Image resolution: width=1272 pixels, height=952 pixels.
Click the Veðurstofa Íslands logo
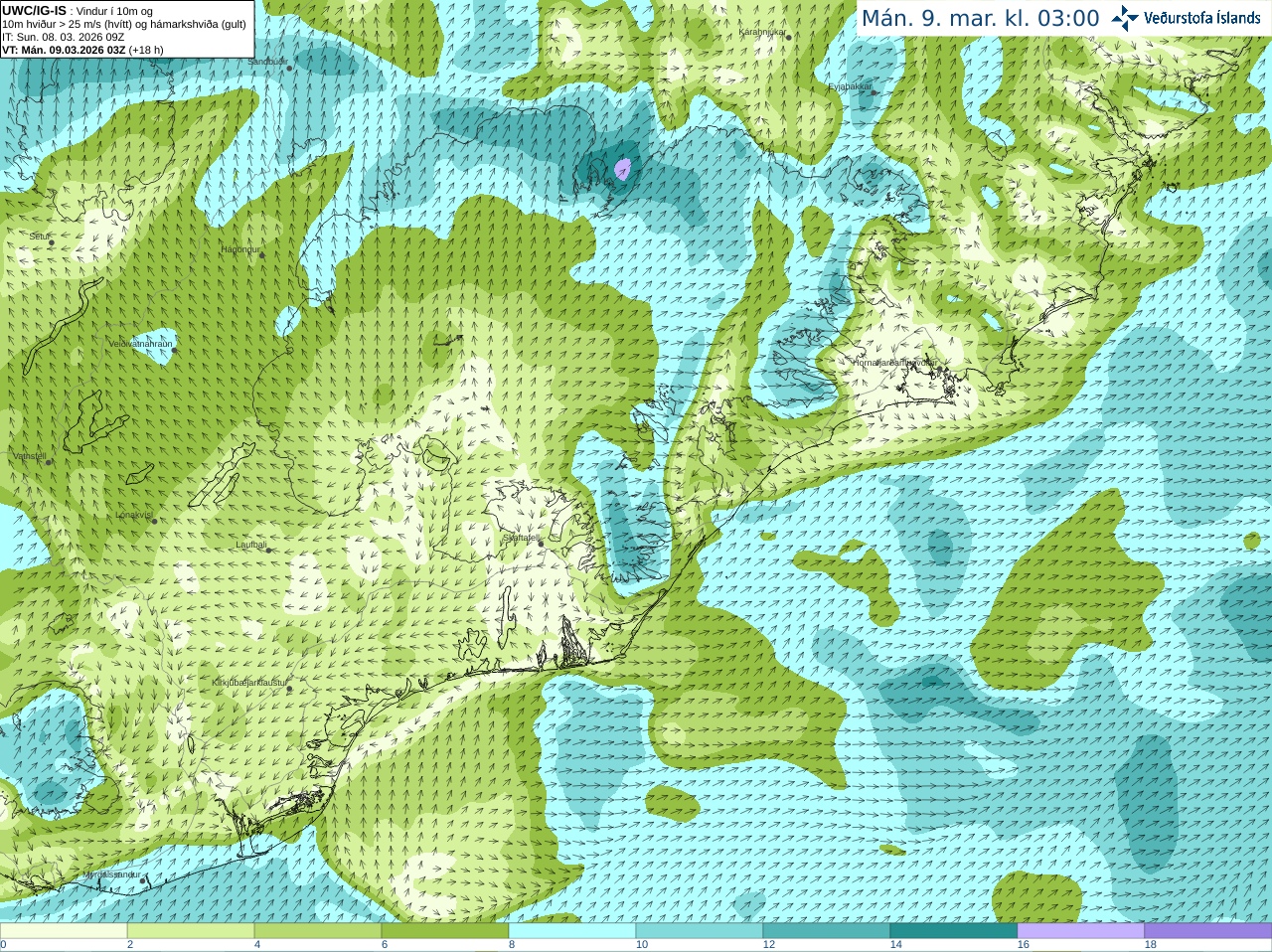tap(1186, 18)
